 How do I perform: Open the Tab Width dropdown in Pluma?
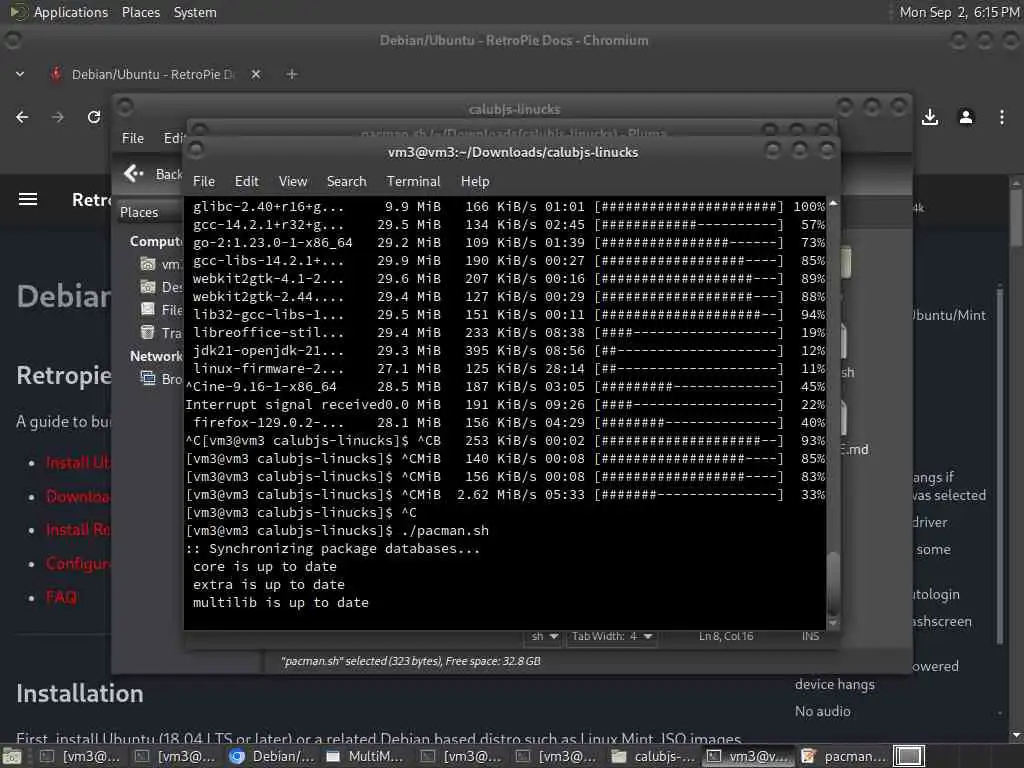pos(612,636)
